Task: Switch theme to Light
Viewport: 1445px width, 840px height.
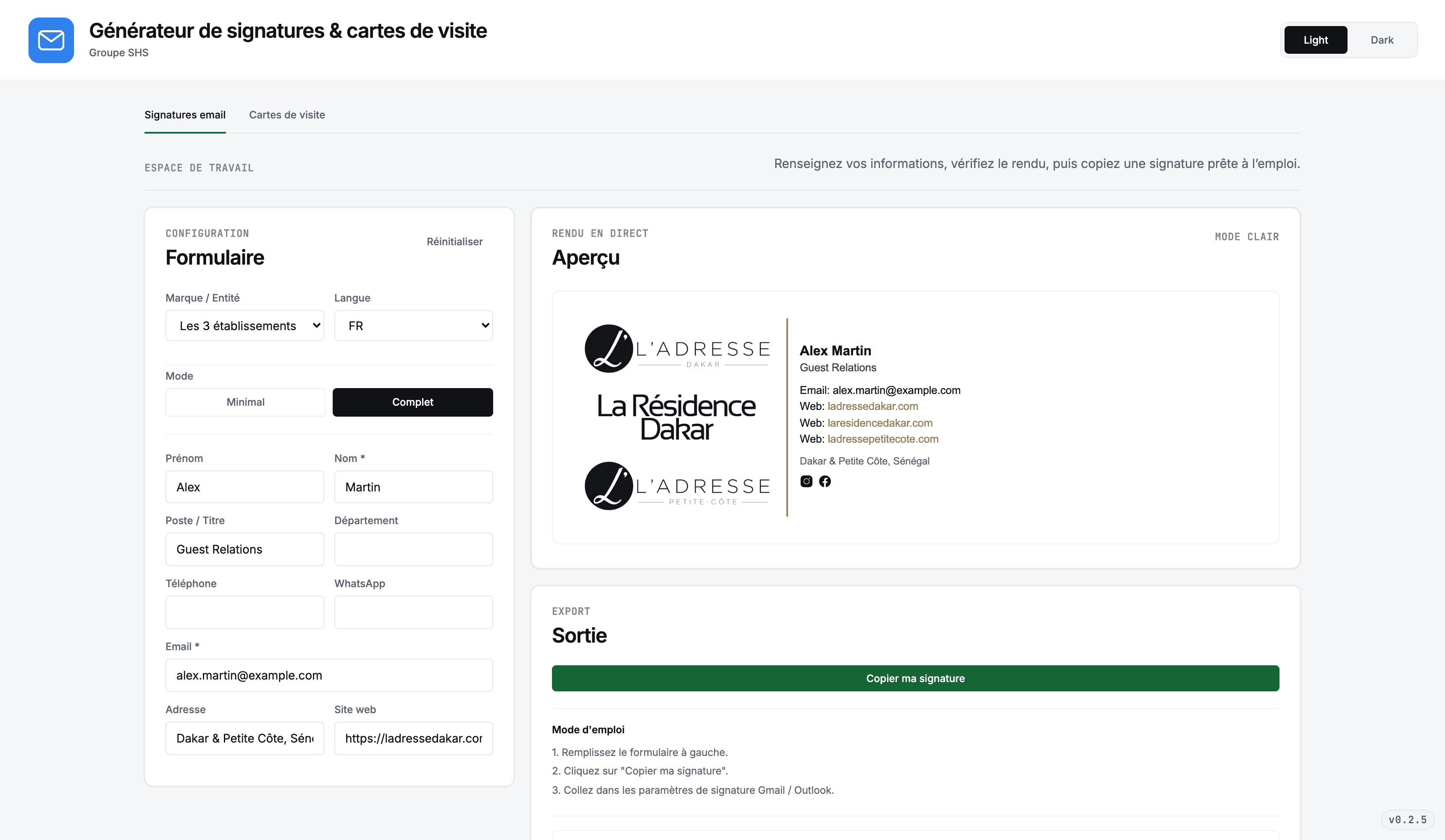Action: (x=1315, y=40)
